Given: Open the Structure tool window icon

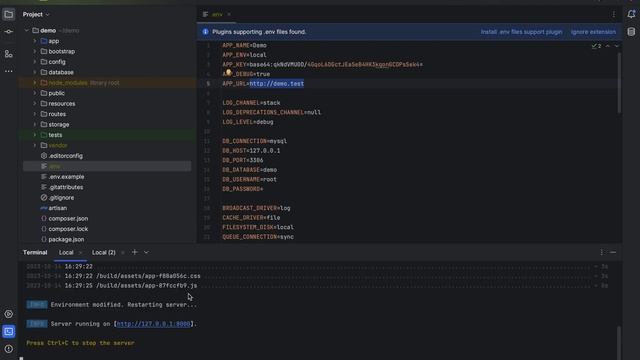Looking at the screenshot, I should tap(9, 54).
